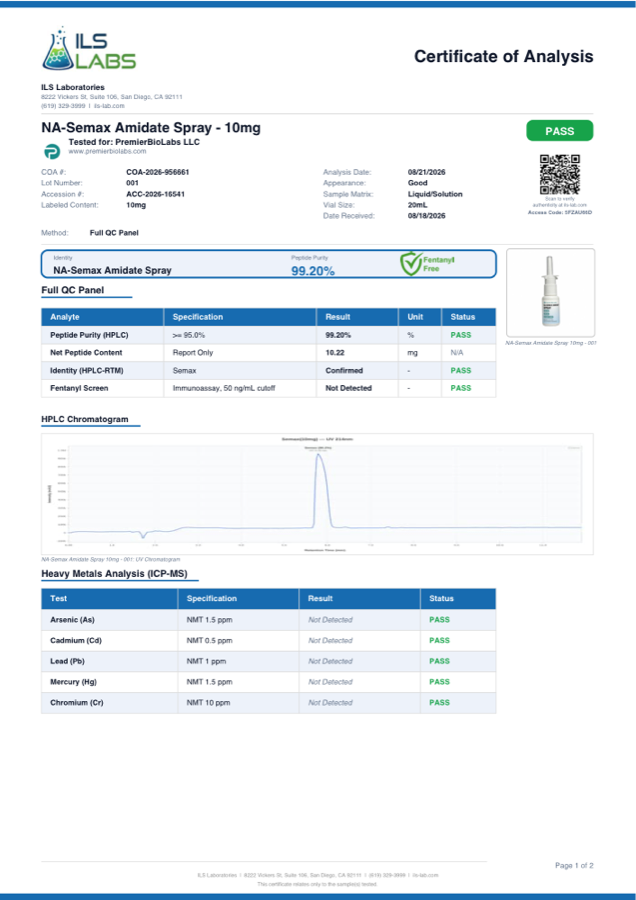Click the Appearance value Good

point(417,183)
